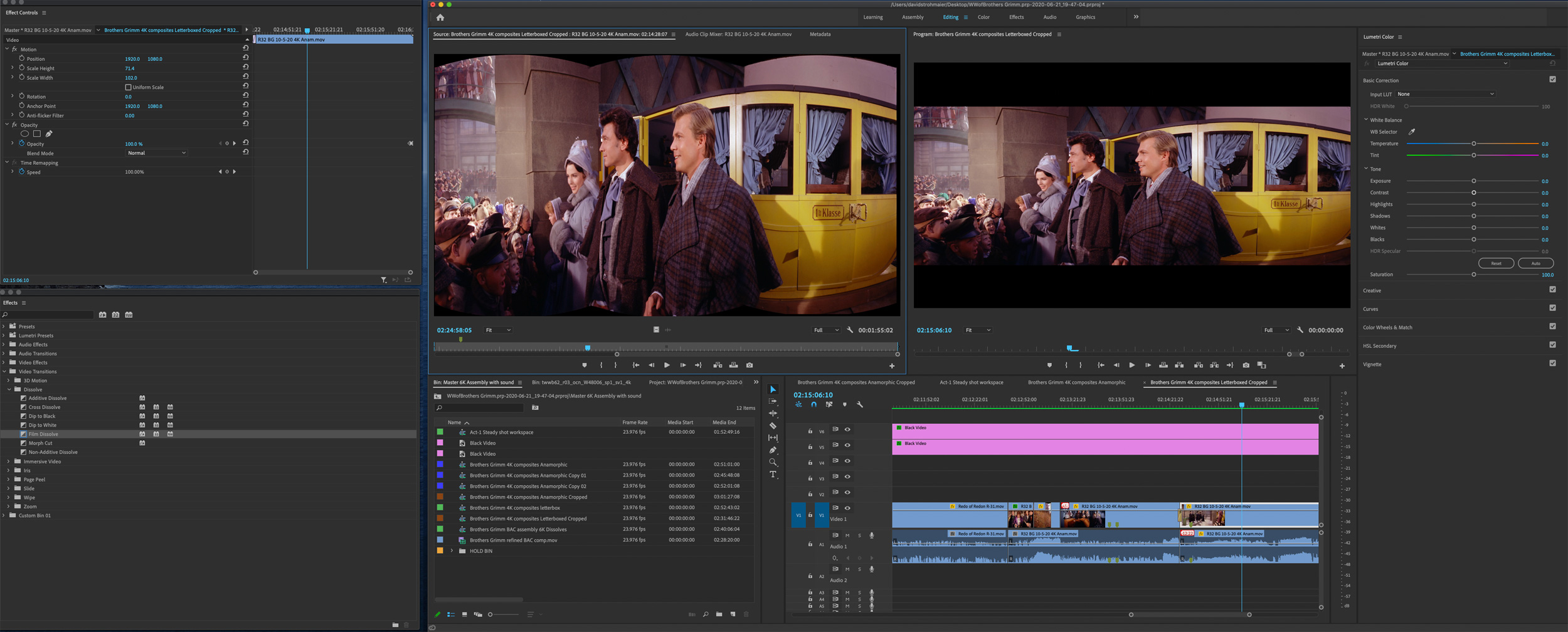Viewport: 1568px width, 632px height.
Task: Create ellipse opacity mask
Action: point(24,134)
